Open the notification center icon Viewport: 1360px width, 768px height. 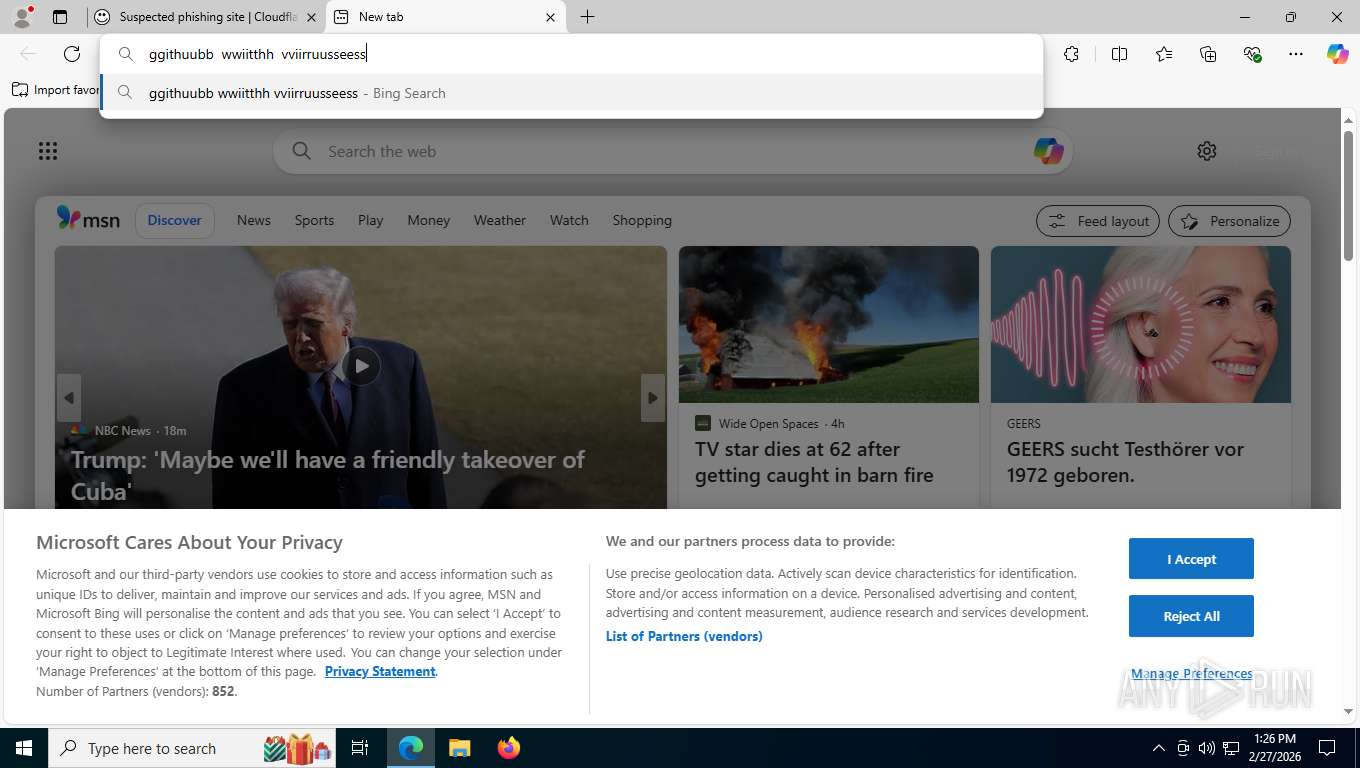pos(1327,748)
